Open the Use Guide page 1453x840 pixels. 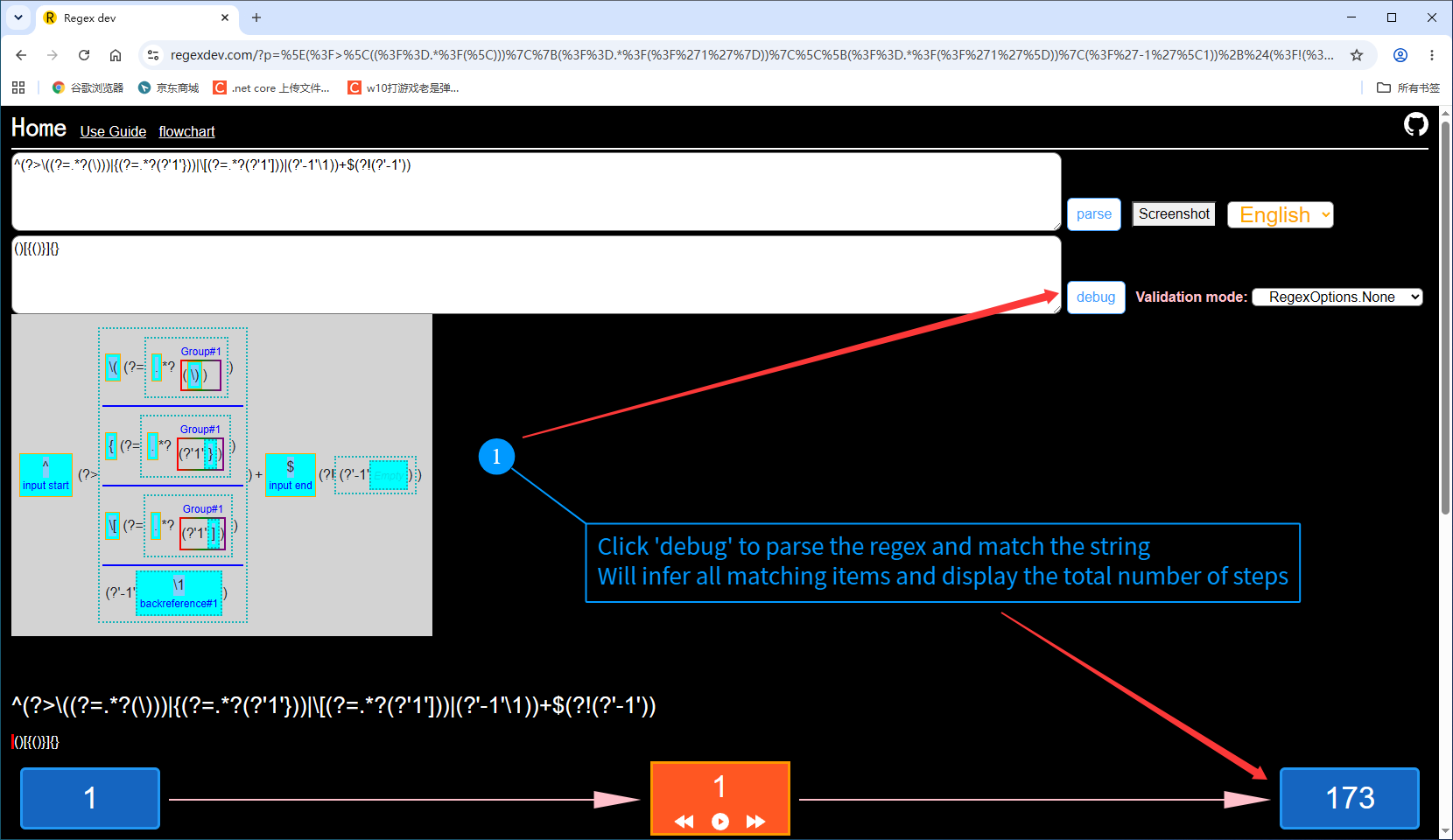(x=113, y=131)
